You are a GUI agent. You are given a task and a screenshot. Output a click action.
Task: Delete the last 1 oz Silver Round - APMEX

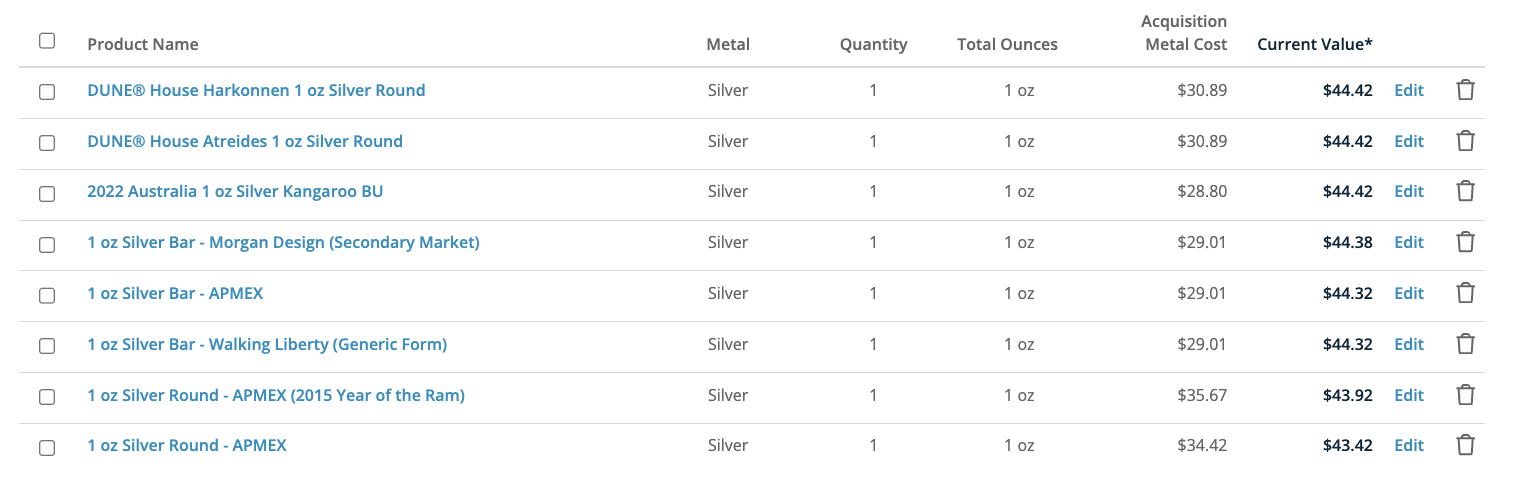pos(1465,445)
